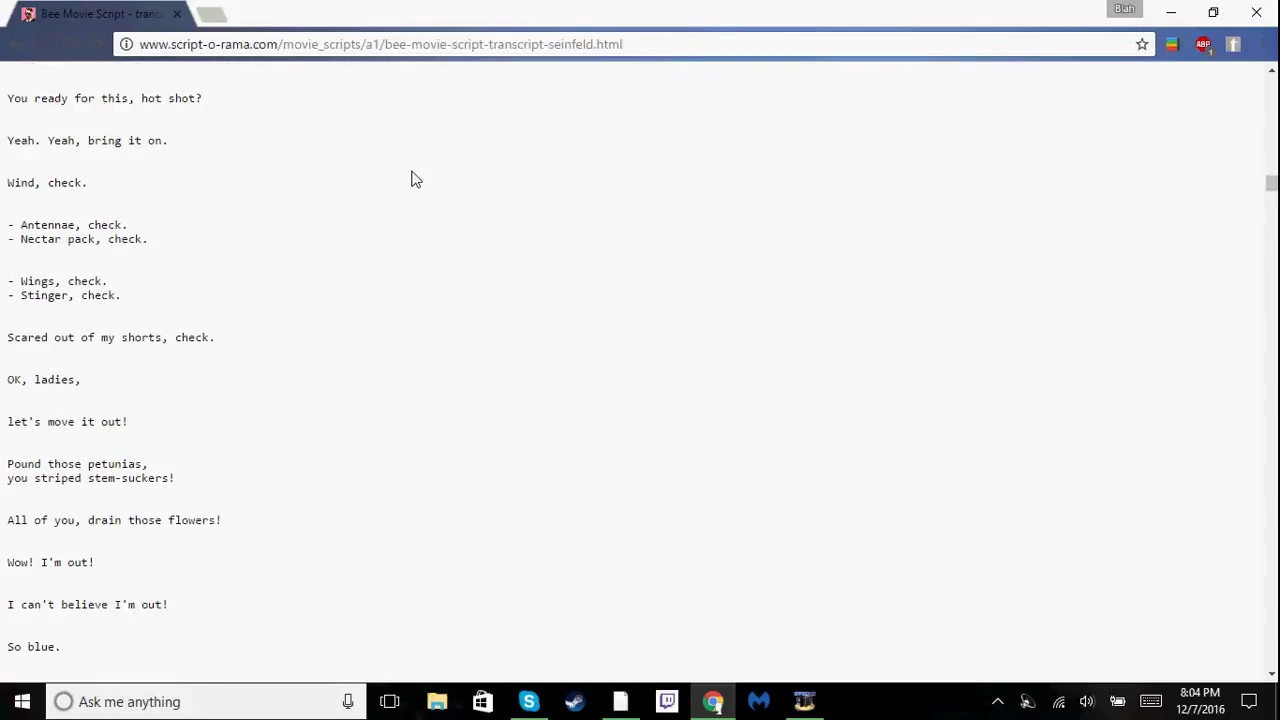
Task: Open Steam from the taskbar
Action: [x=574, y=701]
